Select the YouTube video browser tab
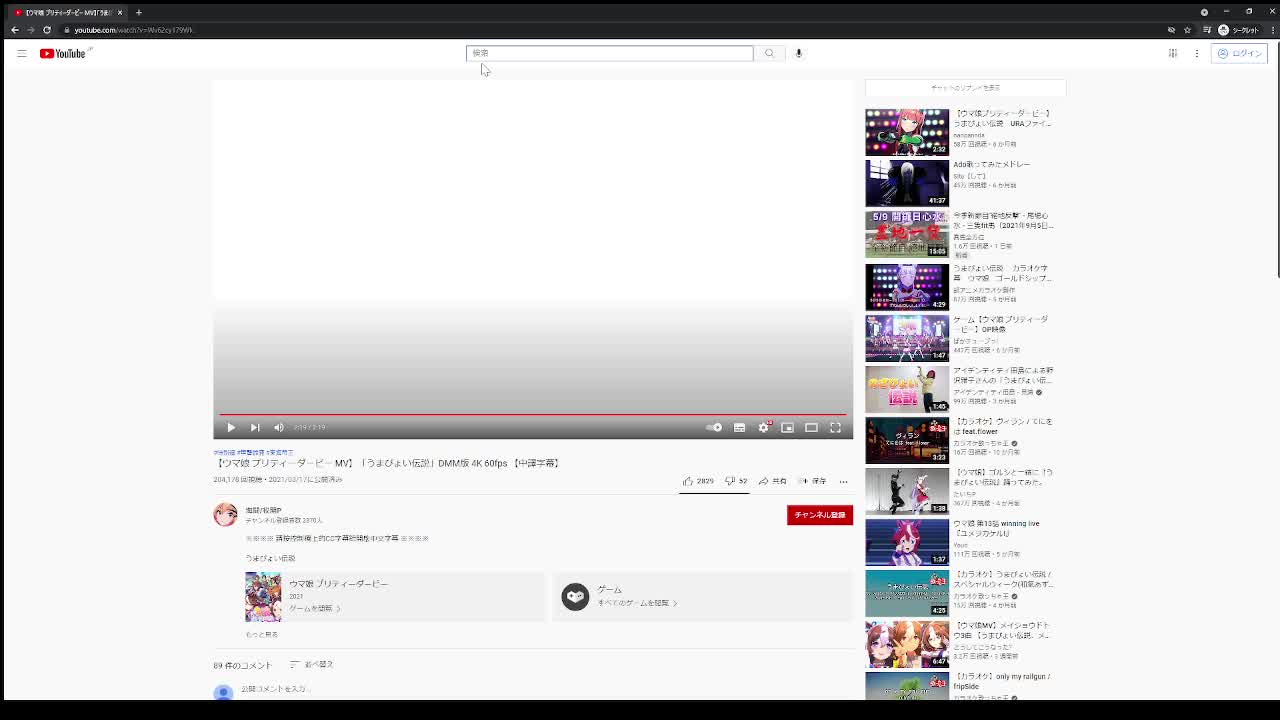Image resolution: width=1280 pixels, height=720 pixels. coord(67,12)
